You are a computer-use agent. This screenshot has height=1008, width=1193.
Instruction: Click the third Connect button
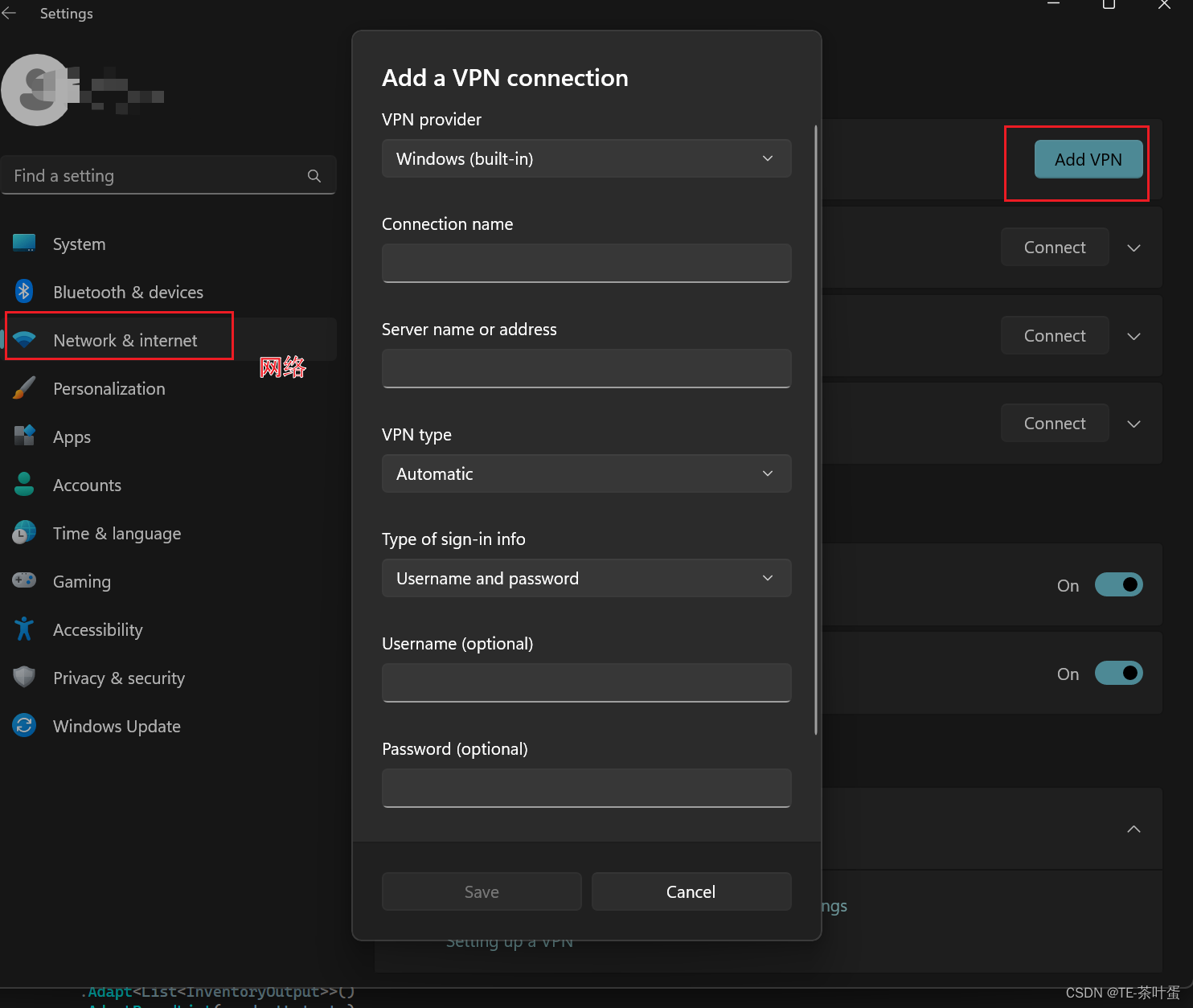pyautogui.click(x=1055, y=423)
